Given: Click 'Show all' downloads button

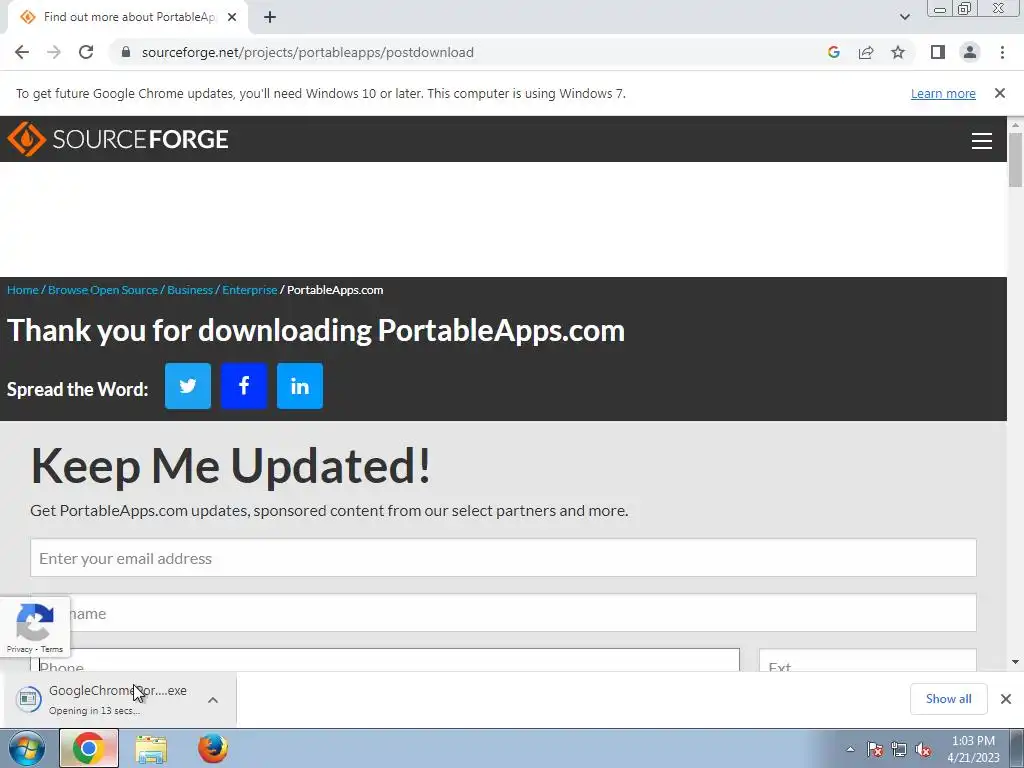Looking at the screenshot, I should tap(948, 699).
